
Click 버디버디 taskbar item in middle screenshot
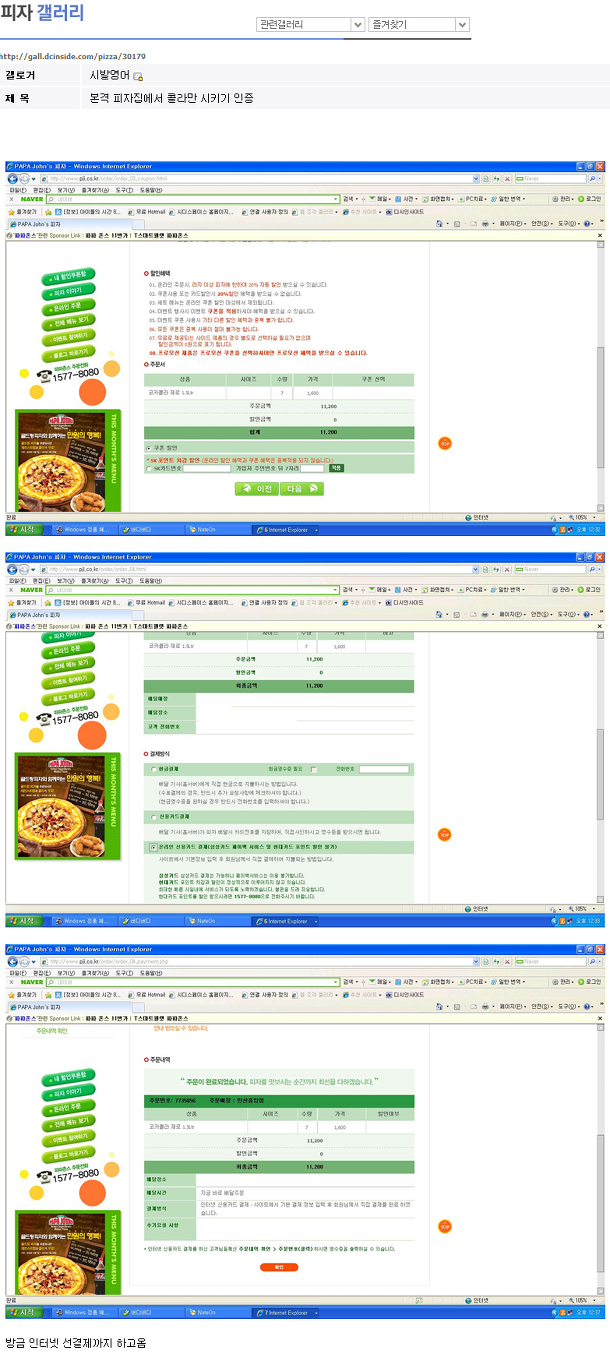coord(149,919)
